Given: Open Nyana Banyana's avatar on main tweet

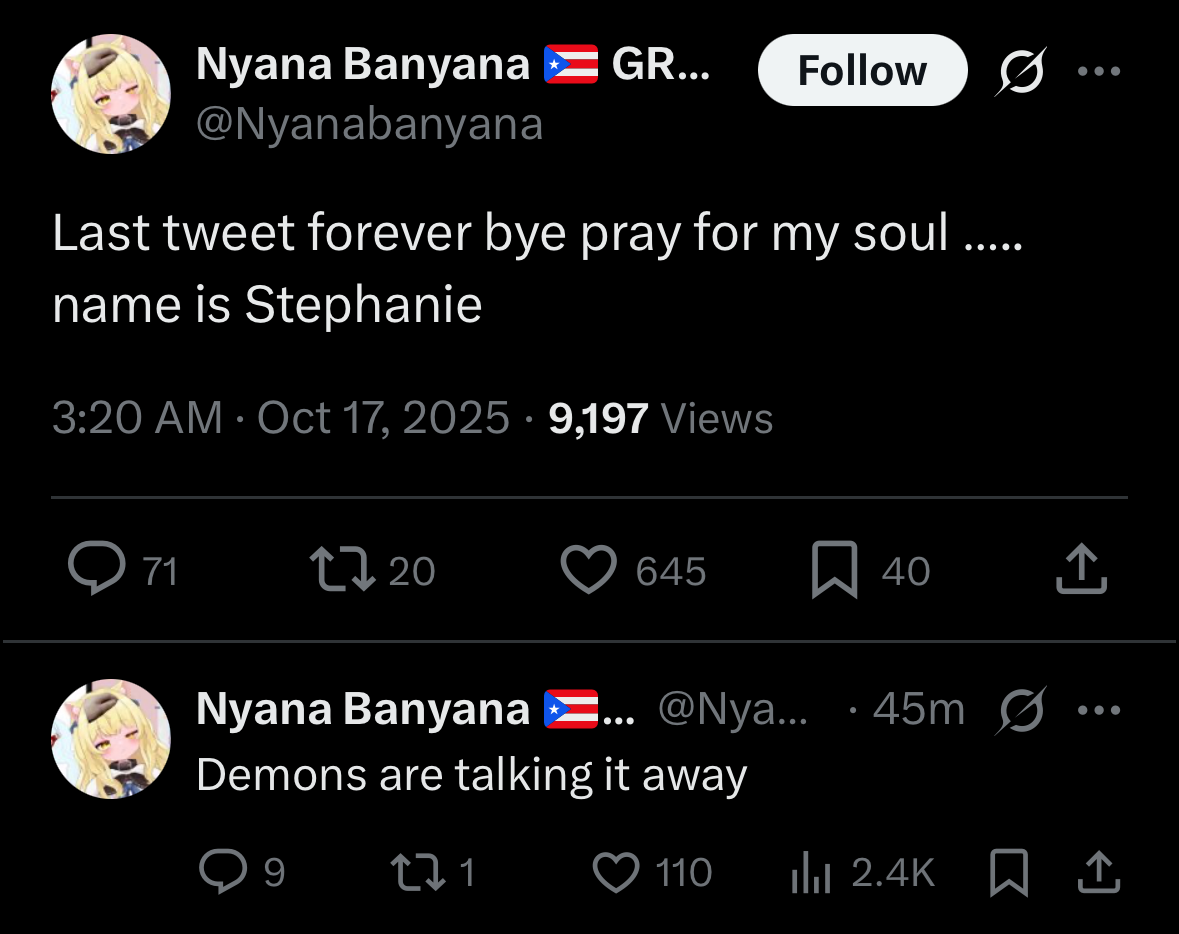Looking at the screenshot, I should click(111, 94).
